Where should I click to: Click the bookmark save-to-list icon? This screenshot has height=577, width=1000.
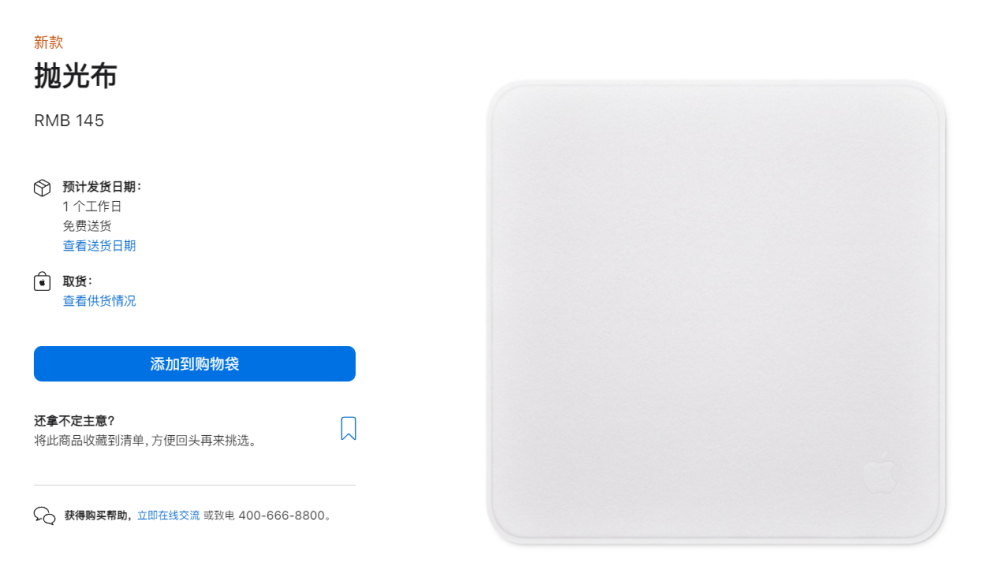[x=348, y=428]
